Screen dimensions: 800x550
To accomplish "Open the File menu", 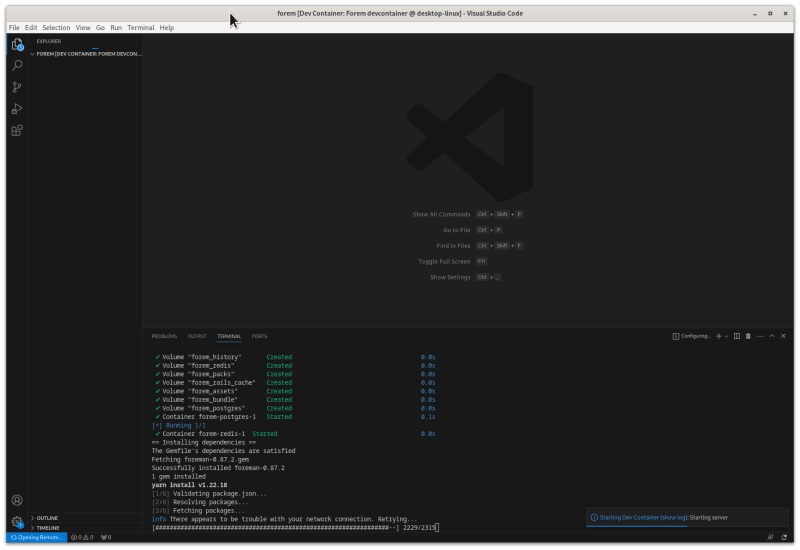I will tap(14, 28).
